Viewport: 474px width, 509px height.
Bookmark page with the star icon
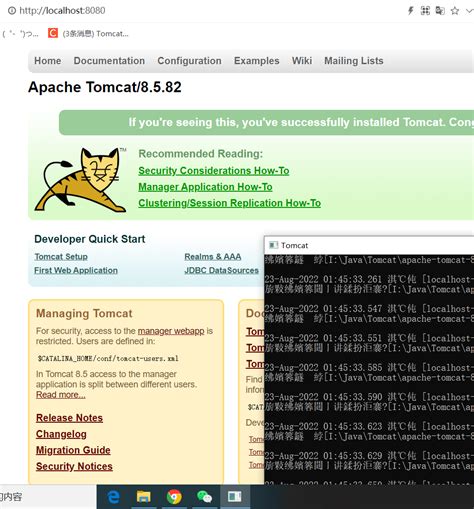pos(455,11)
